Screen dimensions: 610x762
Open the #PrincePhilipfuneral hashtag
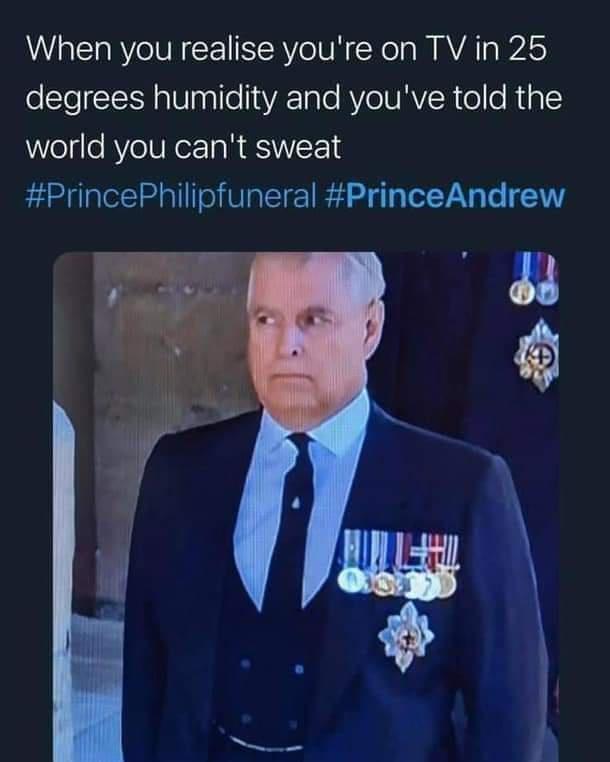point(171,196)
